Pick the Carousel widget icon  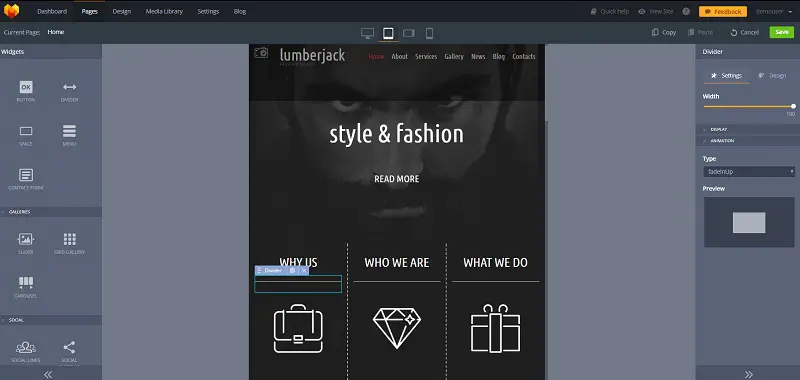[26, 283]
